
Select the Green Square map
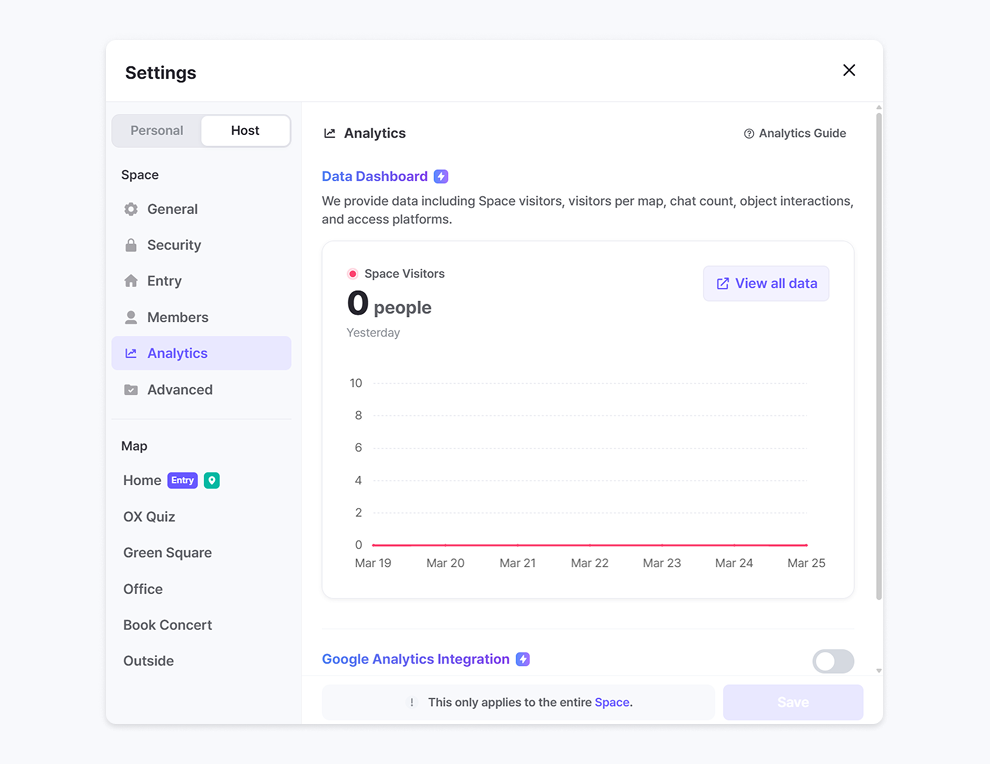coord(167,553)
